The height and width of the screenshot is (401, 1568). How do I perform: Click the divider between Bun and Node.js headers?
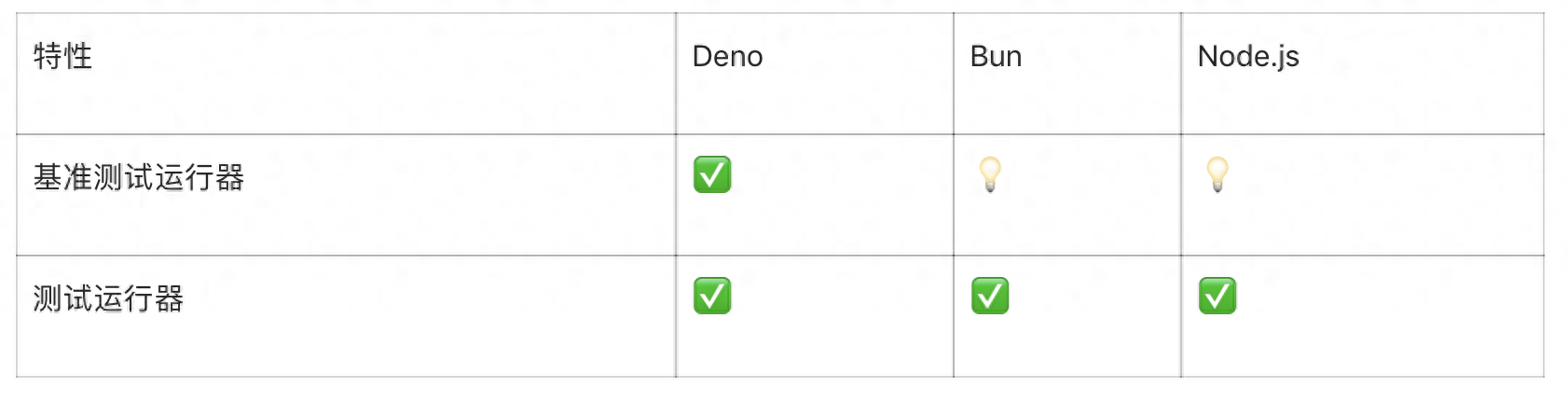1181,74
